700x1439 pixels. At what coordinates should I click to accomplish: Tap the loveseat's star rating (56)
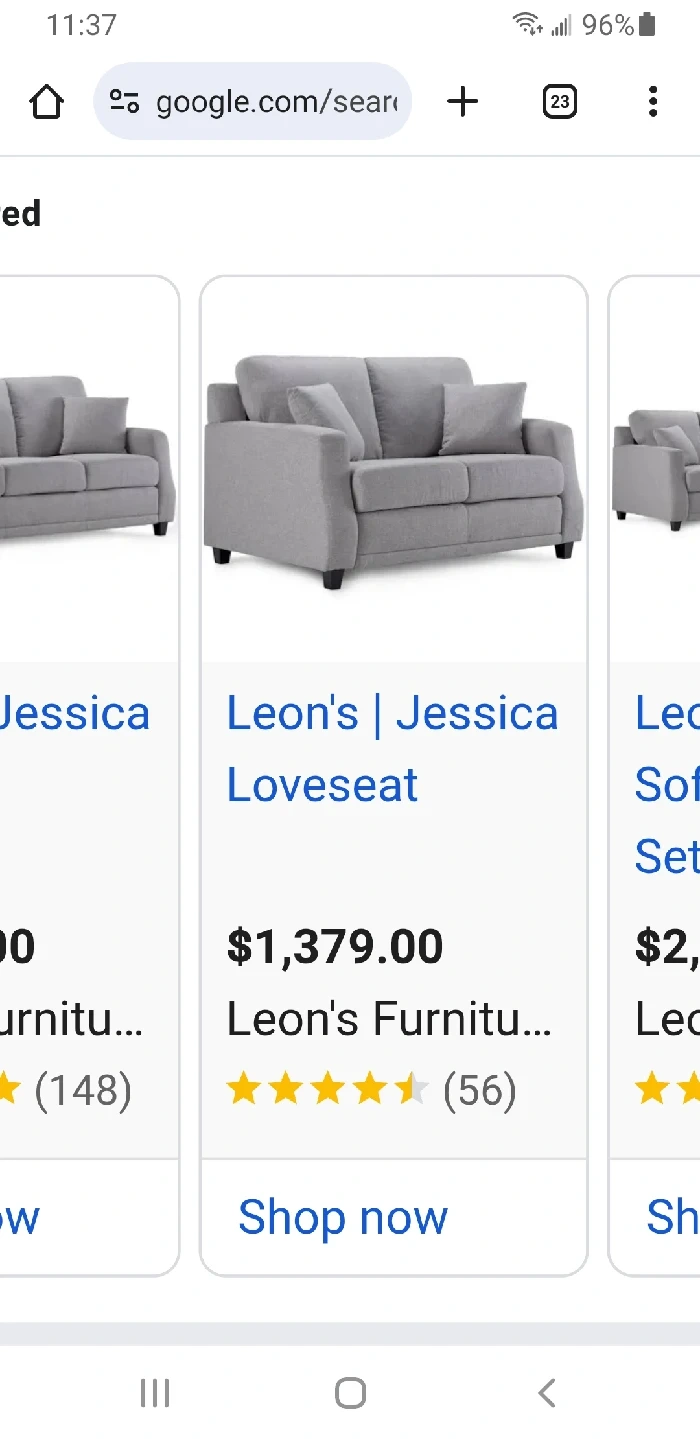371,1090
